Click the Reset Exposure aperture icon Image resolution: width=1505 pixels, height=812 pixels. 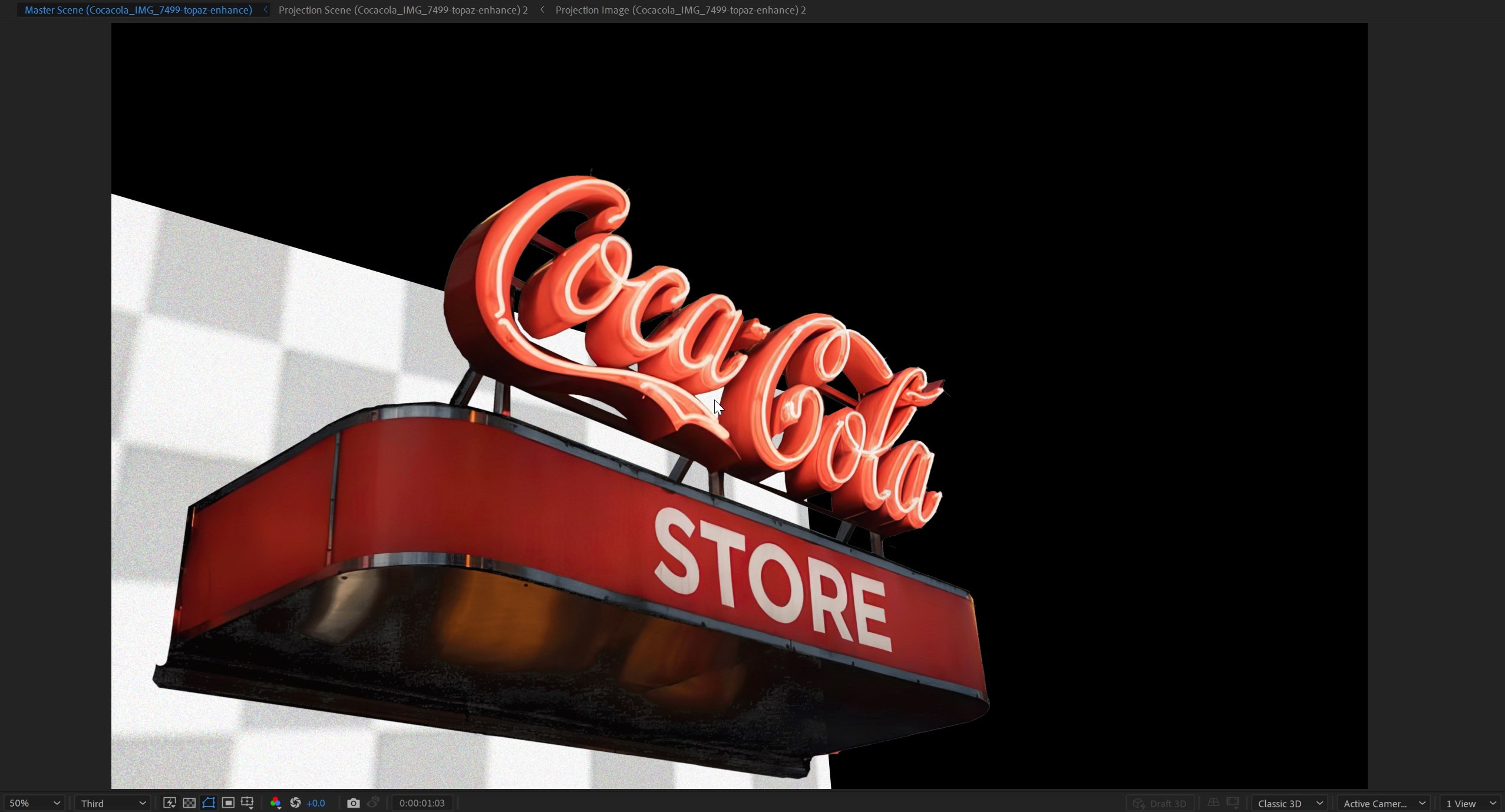click(x=295, y=803)
